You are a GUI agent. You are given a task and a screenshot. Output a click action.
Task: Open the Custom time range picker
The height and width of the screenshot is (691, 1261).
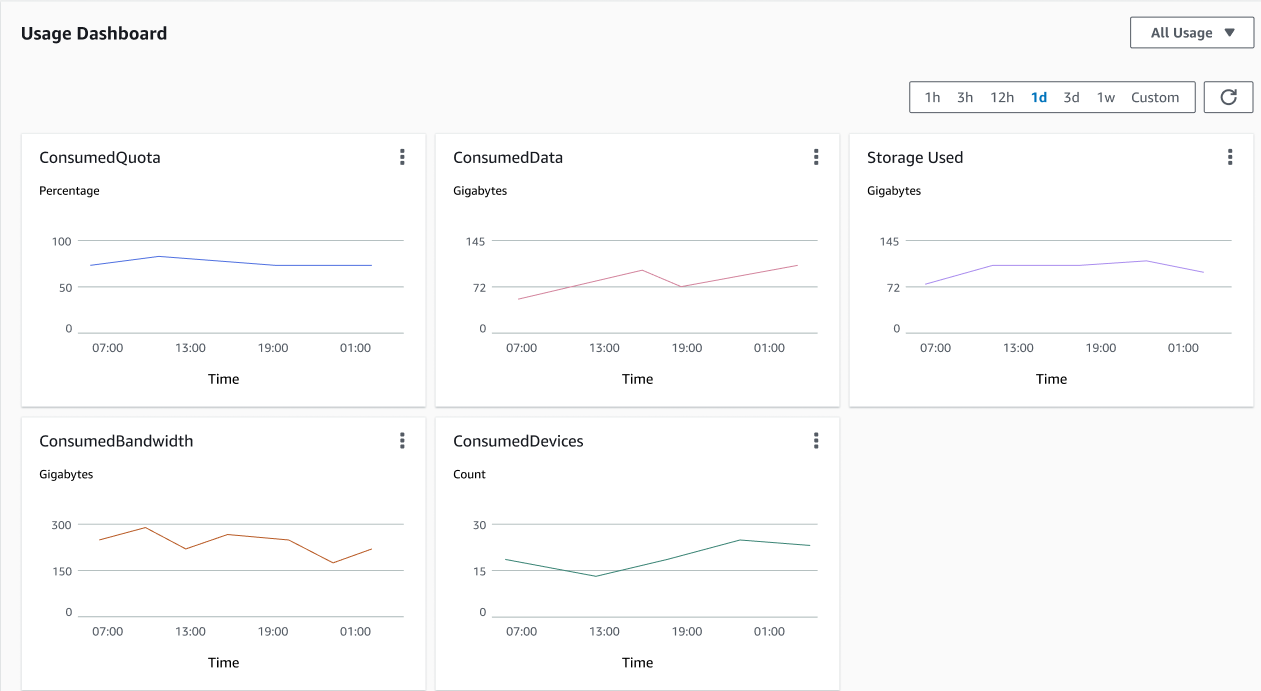tap(1155, 97)
